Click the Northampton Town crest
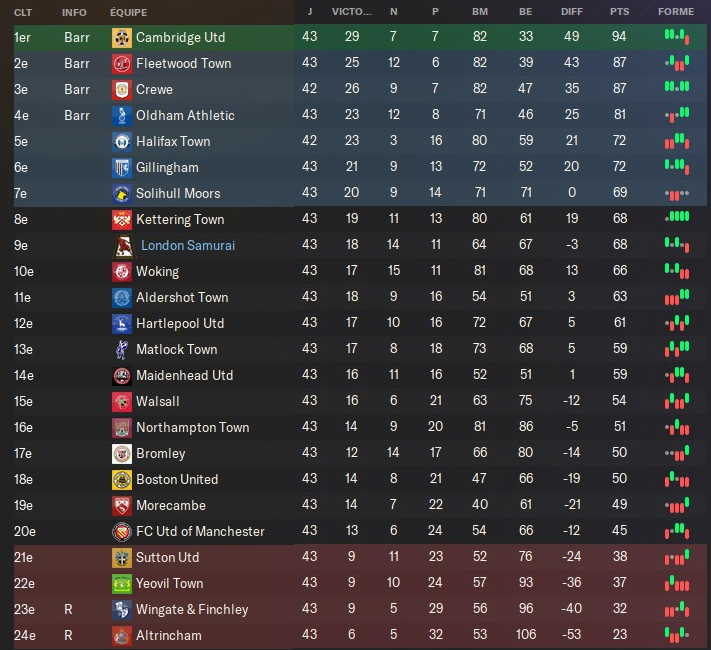The width and height of the screenshot is (711, 650). click(x=121, y=428)
